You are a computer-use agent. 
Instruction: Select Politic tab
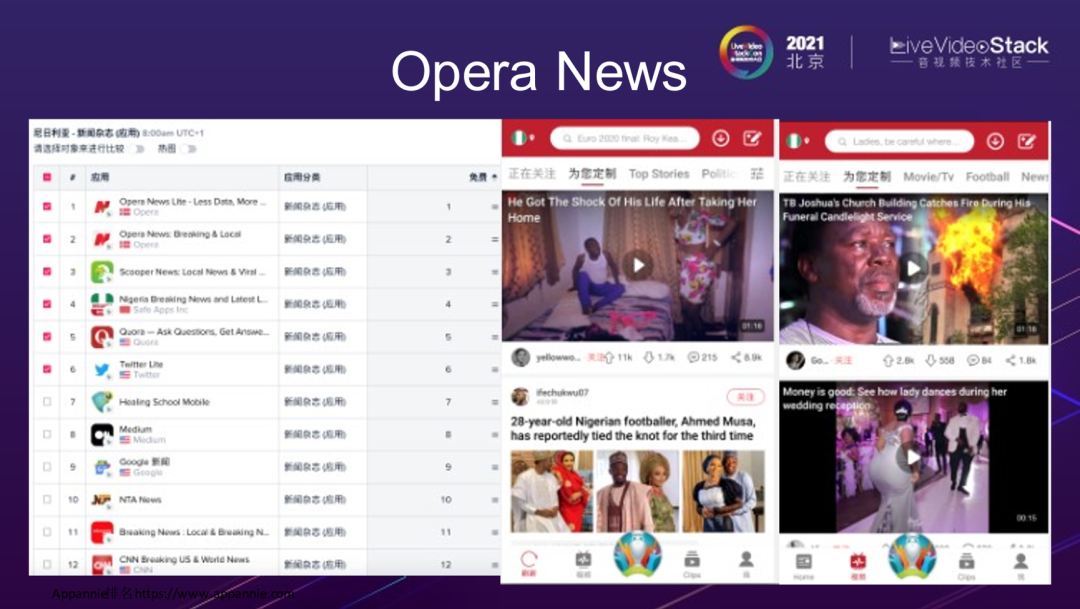(720, 174)
